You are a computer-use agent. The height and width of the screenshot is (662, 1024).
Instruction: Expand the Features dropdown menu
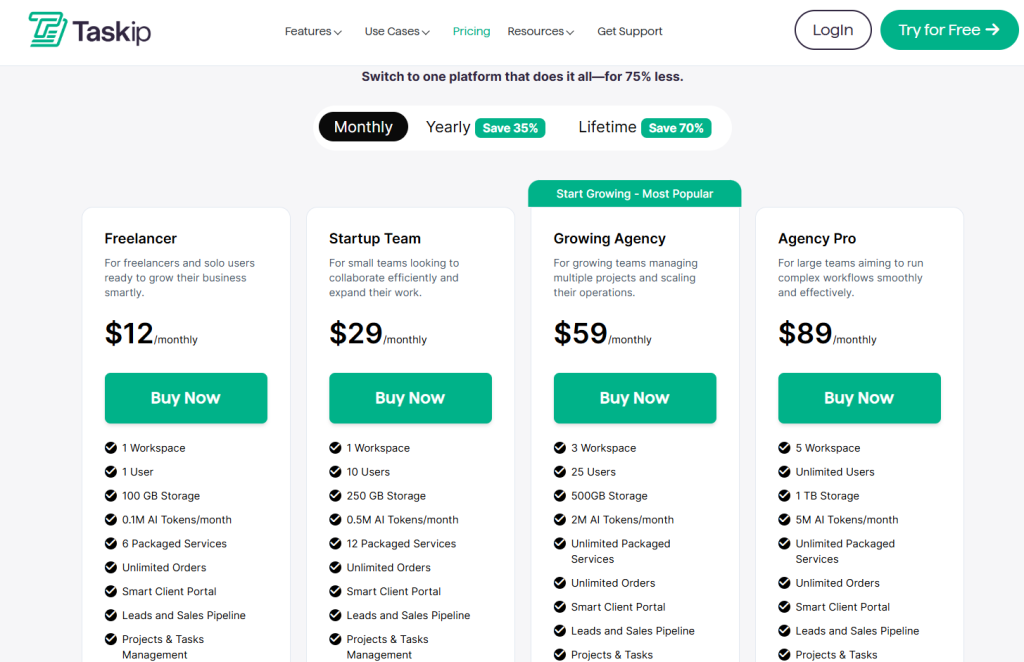point(313,31)
